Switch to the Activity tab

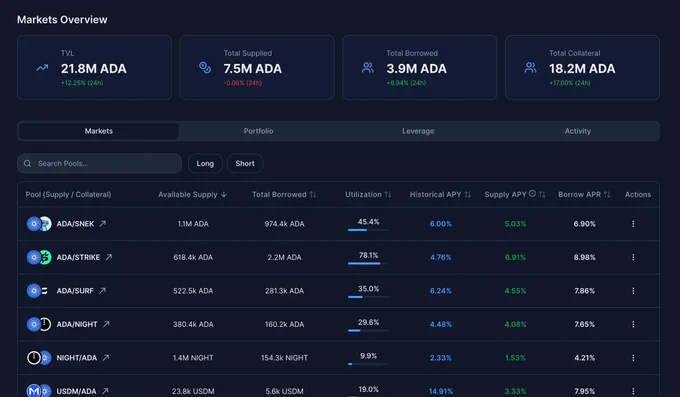(x=578, y=131)
